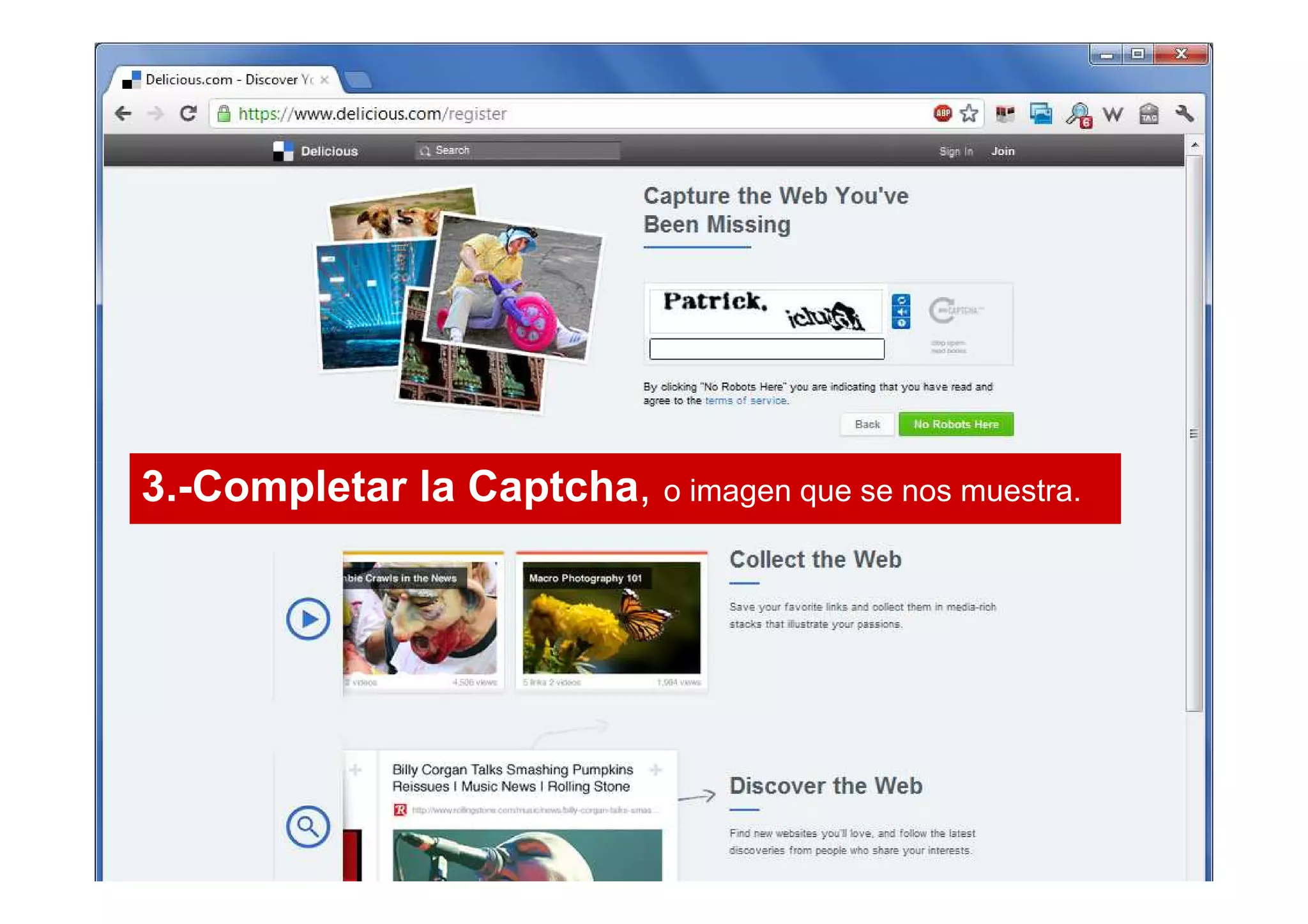Open the W extension icon

pos(1113,114)
